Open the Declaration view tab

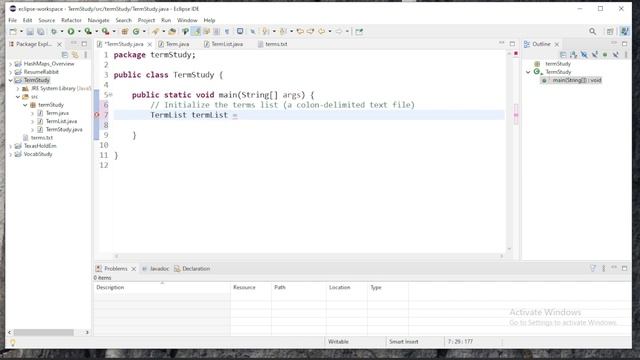[x=192, y=269]
